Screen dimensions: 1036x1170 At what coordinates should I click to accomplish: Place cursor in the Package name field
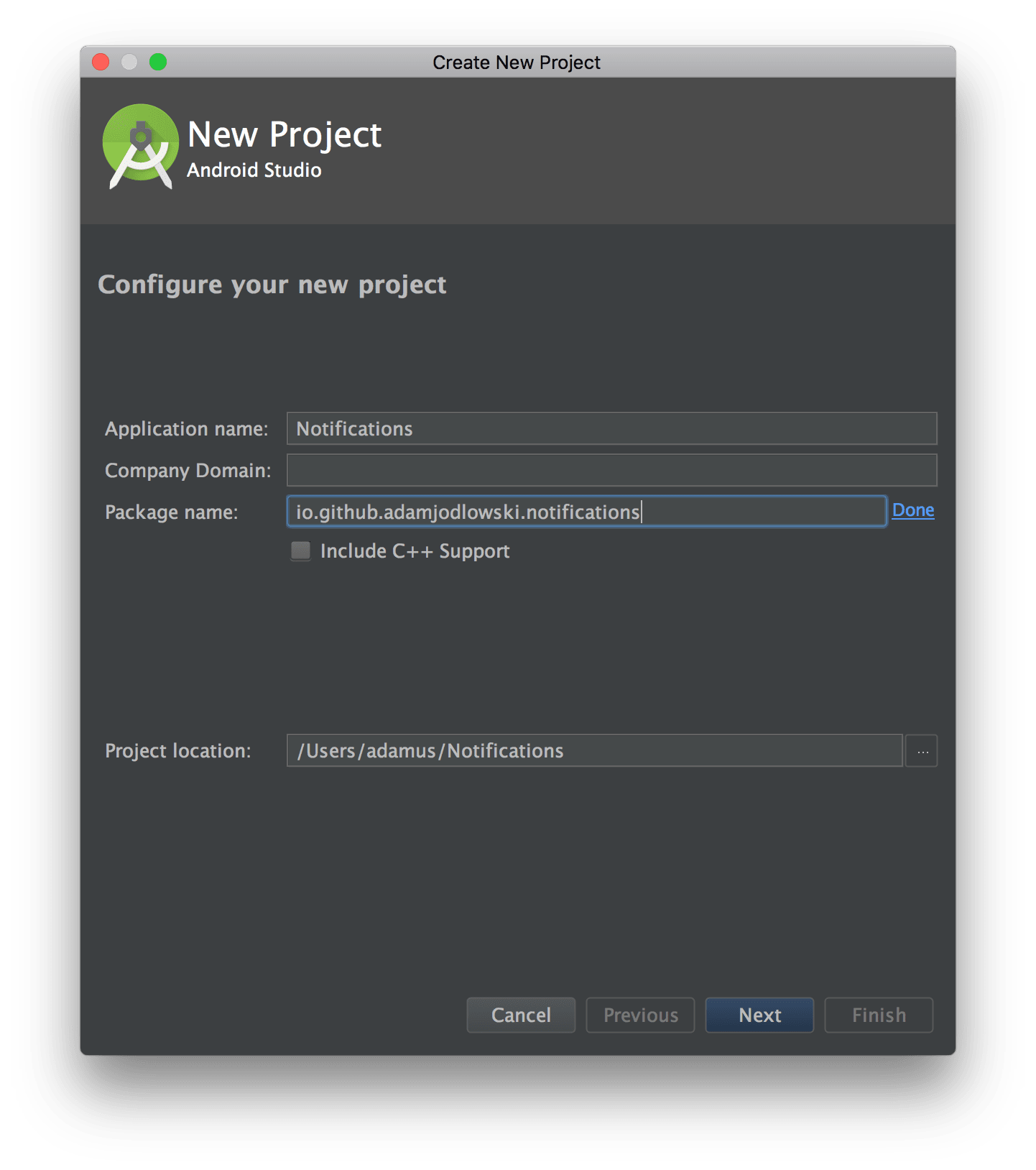point(586,512)
